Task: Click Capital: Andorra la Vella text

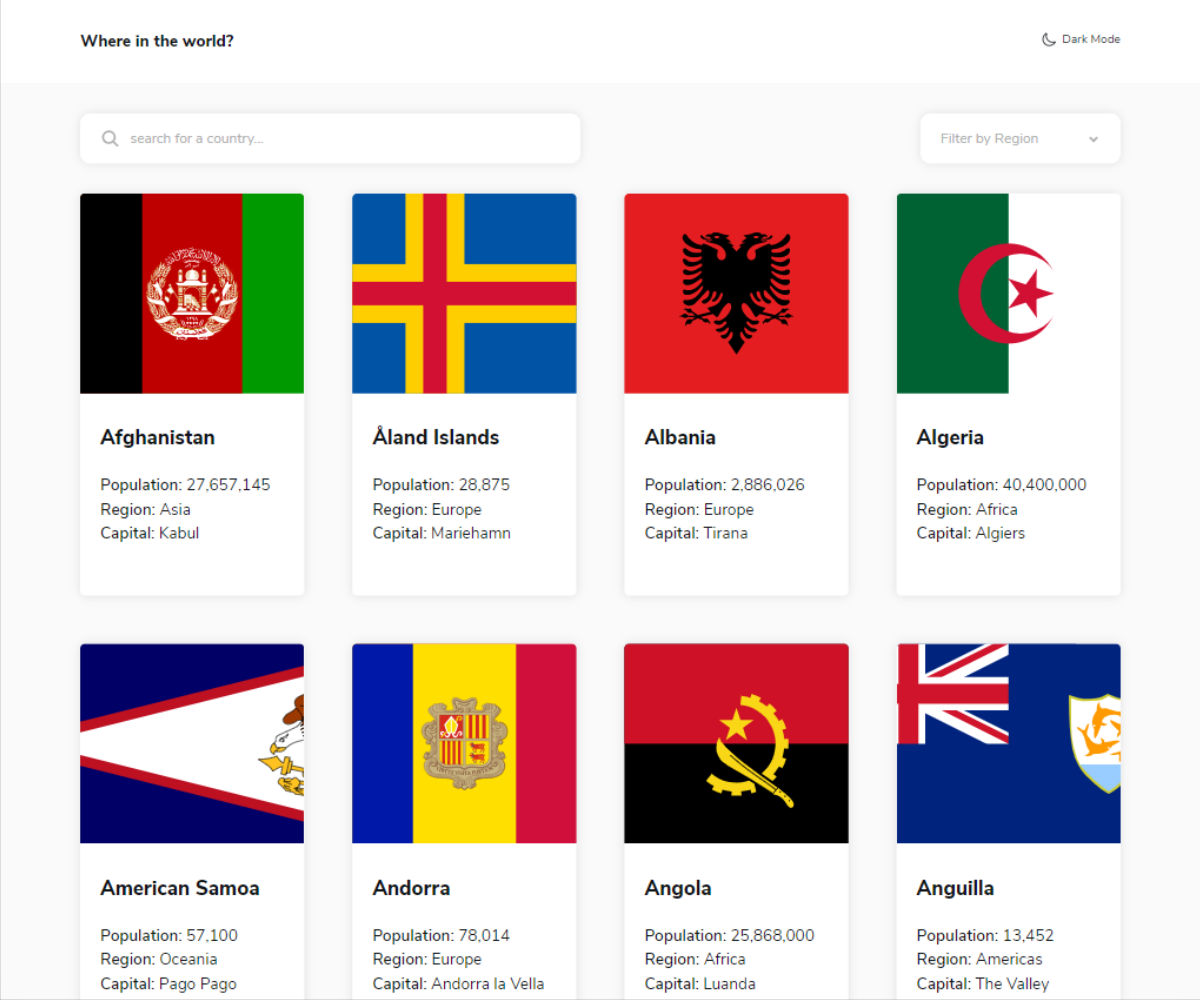Action: (x=459, y=984)
